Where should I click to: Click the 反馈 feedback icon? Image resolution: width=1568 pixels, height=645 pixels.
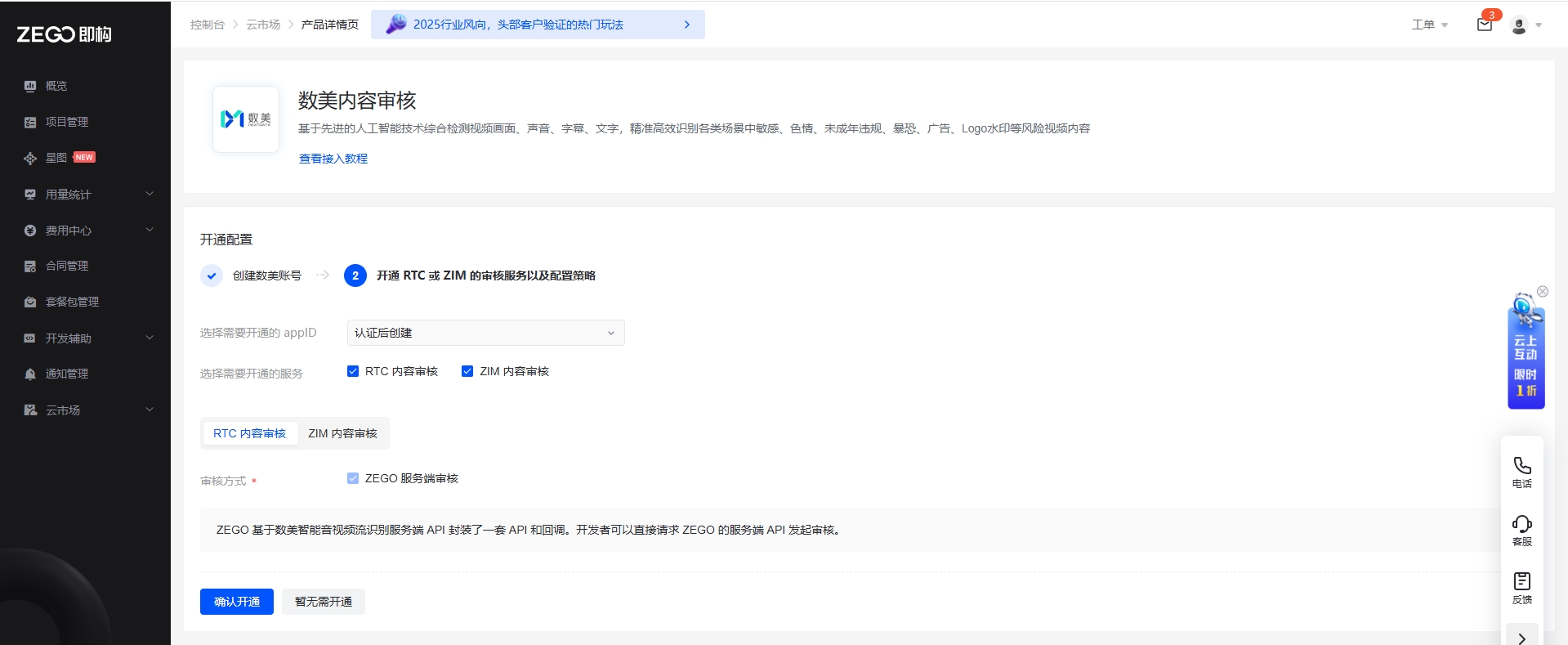click(x=1521, y=587)
